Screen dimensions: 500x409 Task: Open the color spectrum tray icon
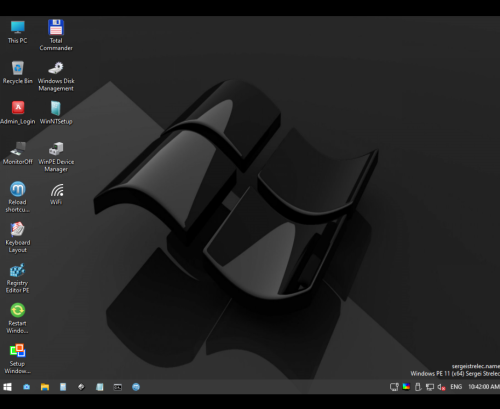pos(406,387)
